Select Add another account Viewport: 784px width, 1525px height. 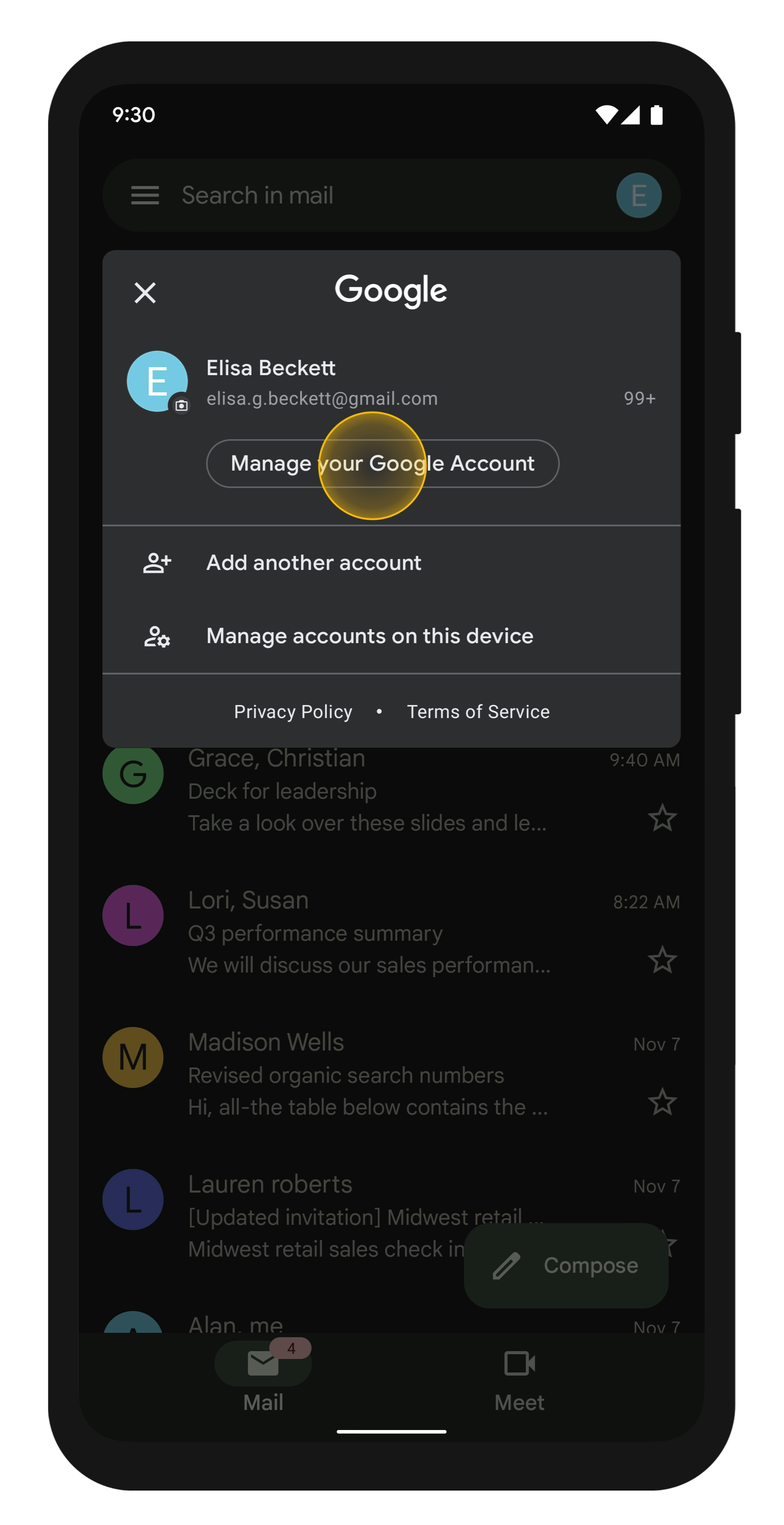coord(314,563)
